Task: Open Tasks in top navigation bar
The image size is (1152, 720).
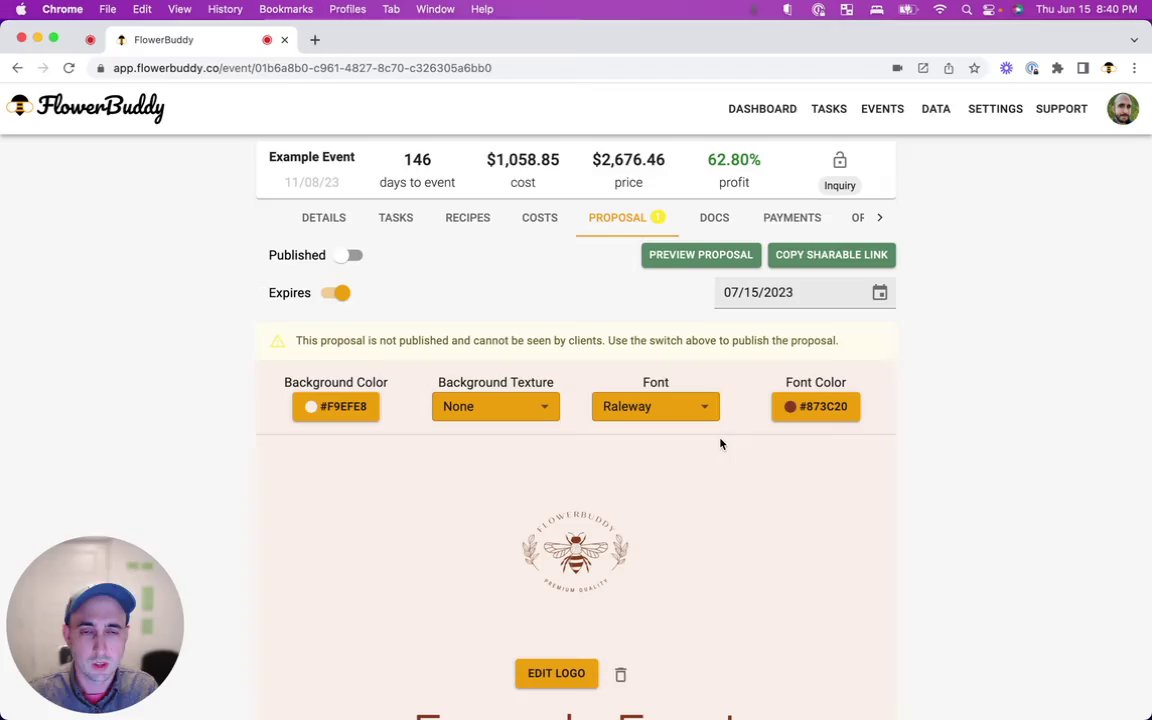Action: coord(829,109)
